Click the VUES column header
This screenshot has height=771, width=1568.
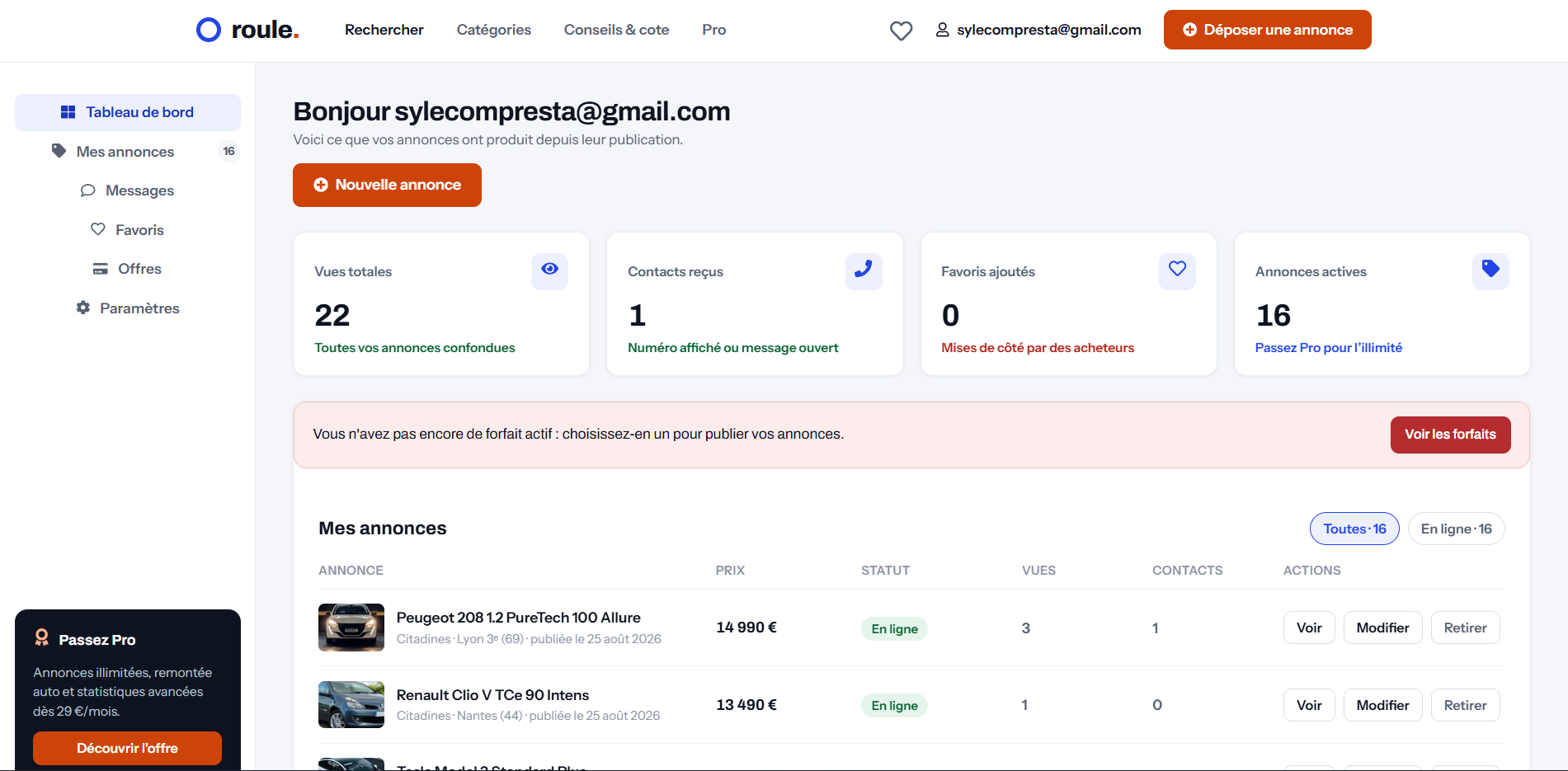(x=1038, y=571)
